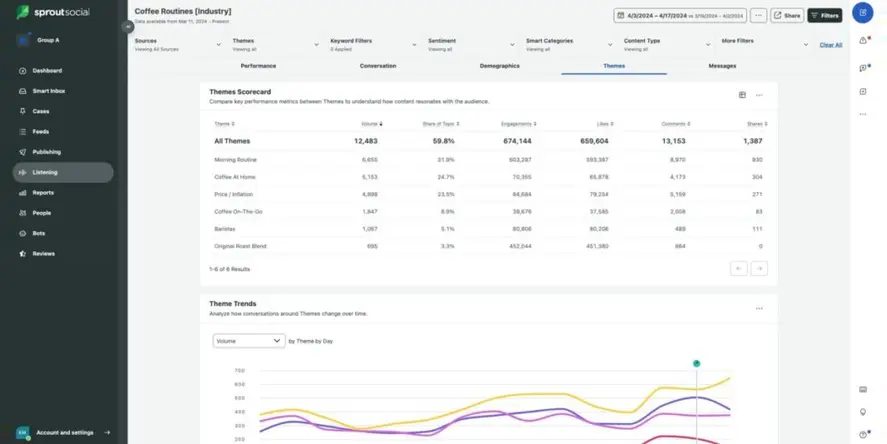Open the notifications bell icon
Viewport: 887px width, 444px height.
(863, 41)
